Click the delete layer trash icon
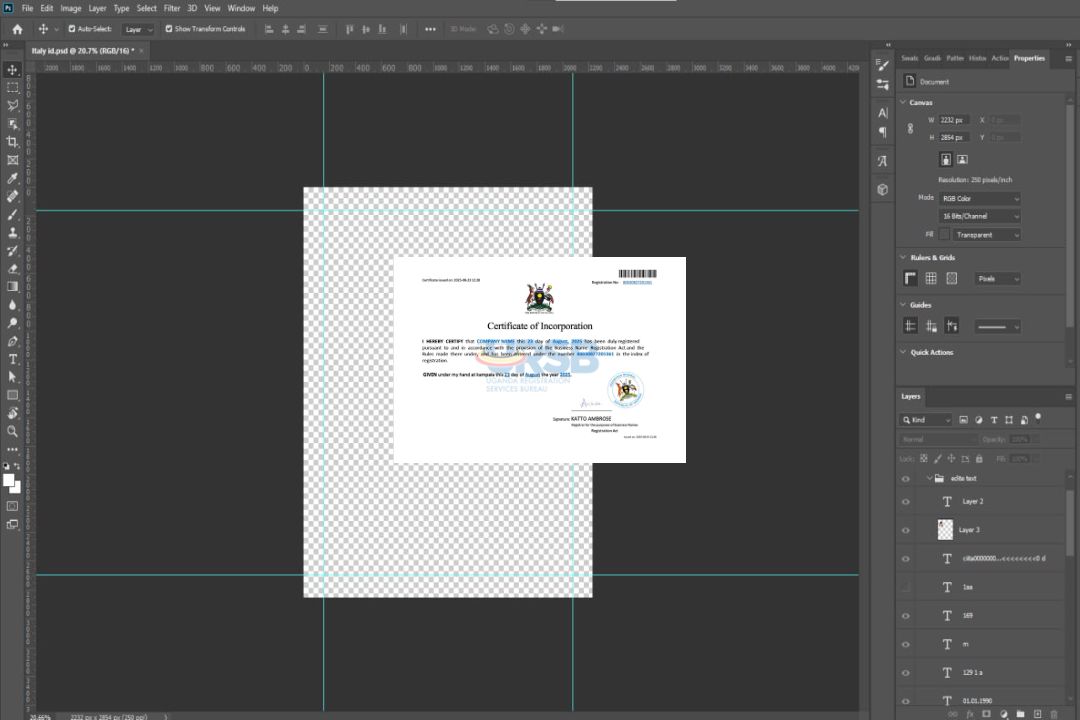This screenshot has width=1080, height=720. tap(1053, 713)
